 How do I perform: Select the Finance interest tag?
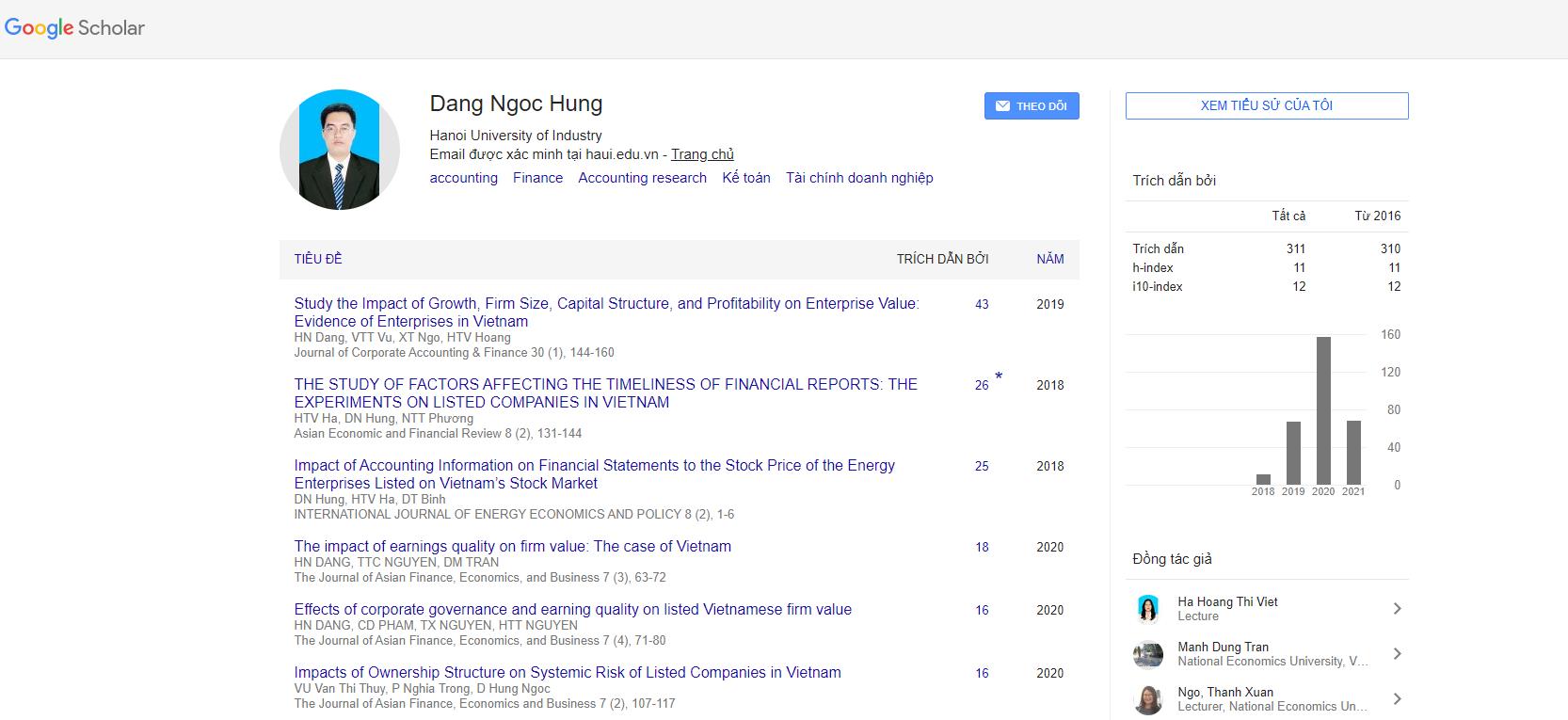pyautogui.click(x=537, y=178)
